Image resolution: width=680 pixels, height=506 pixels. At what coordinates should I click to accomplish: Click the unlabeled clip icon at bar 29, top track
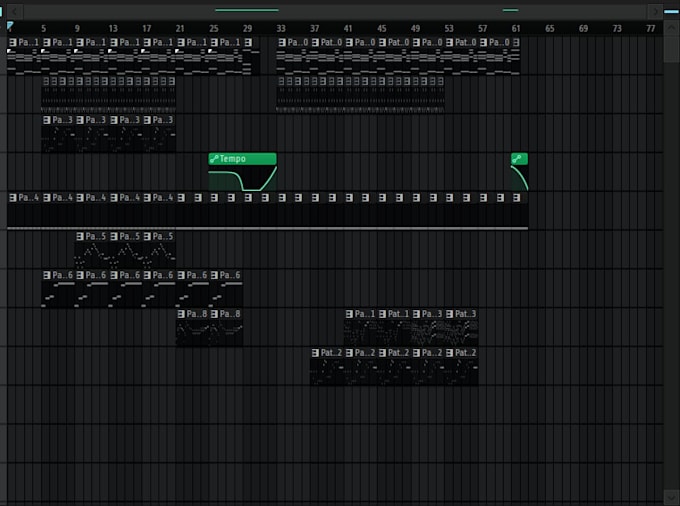[x=248, y=42]
